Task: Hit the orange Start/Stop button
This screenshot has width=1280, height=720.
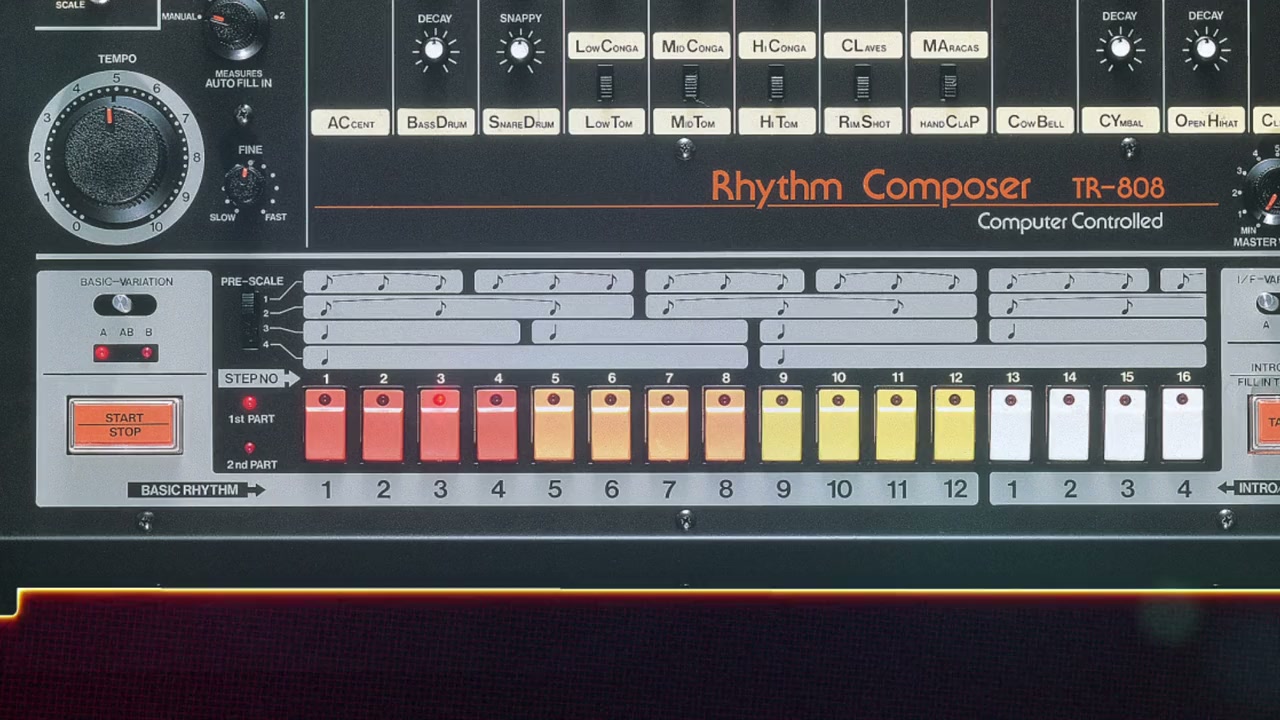Action: (124, 425)
